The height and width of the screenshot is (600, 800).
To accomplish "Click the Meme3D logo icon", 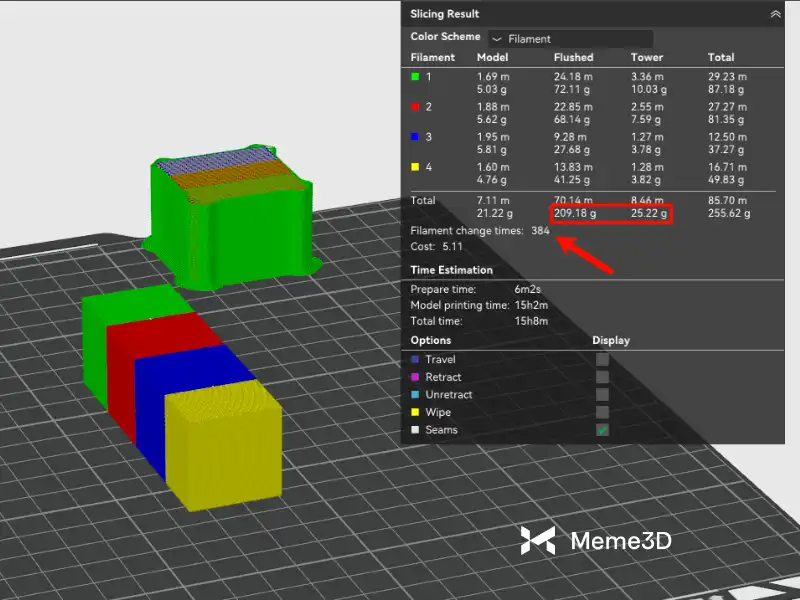I will (538, 541).
